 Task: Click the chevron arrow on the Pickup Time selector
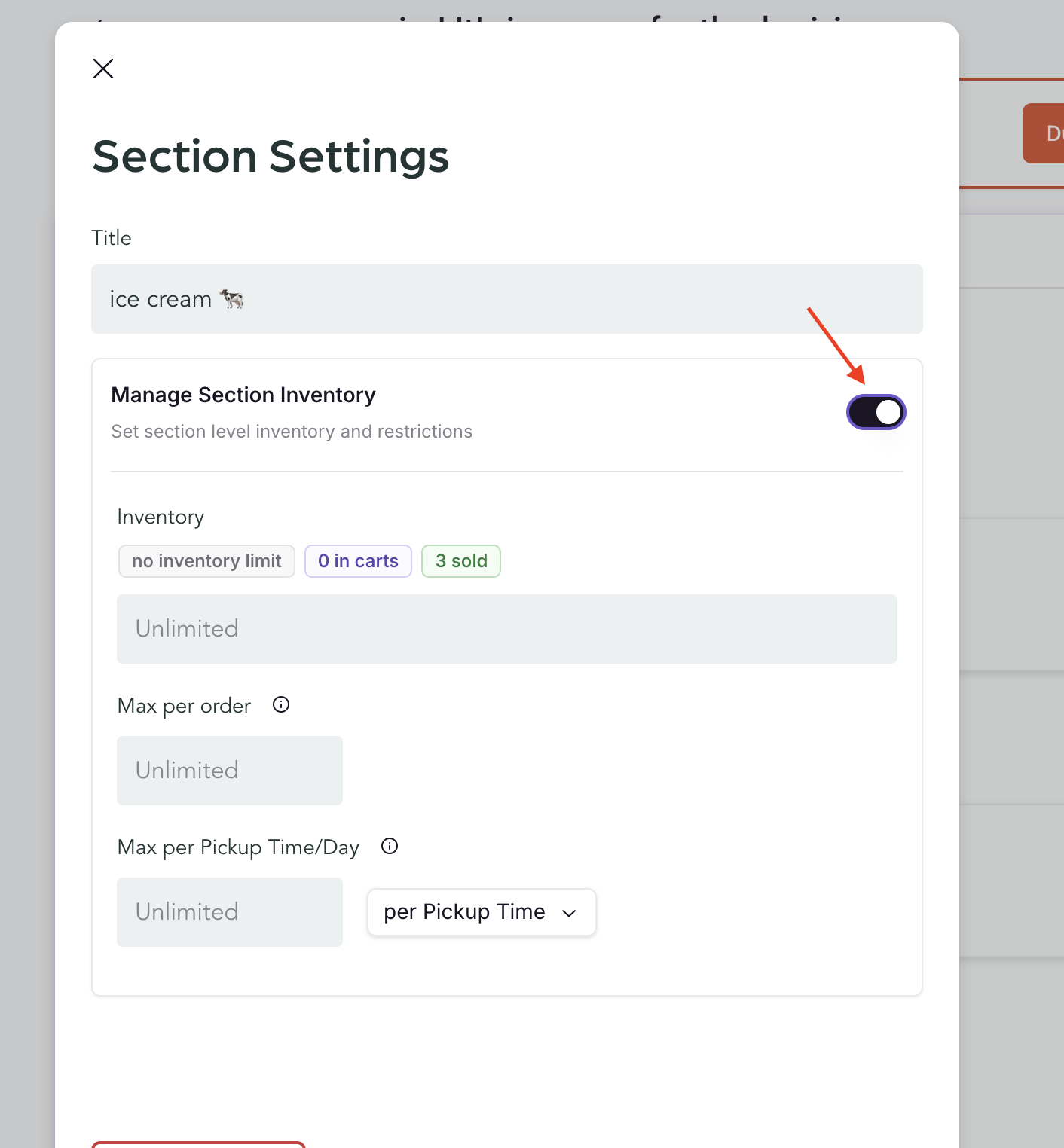pos(569,913)
